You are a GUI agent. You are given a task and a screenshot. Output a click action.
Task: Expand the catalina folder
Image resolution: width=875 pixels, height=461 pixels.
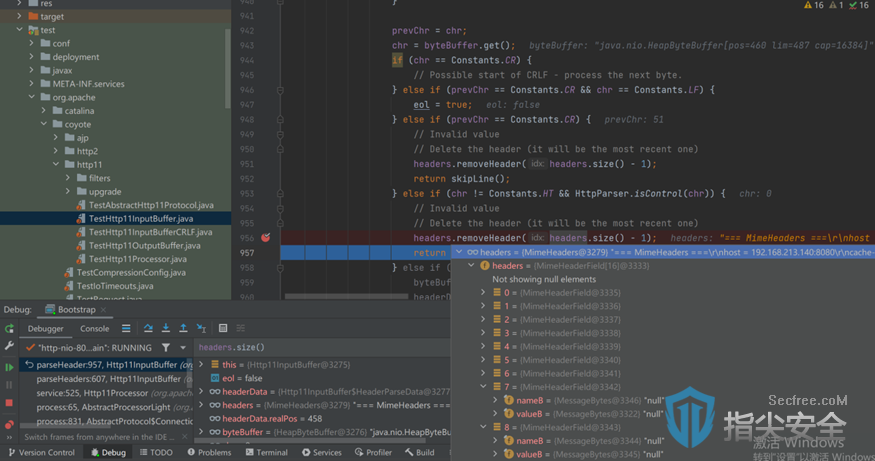click(44, 111)
